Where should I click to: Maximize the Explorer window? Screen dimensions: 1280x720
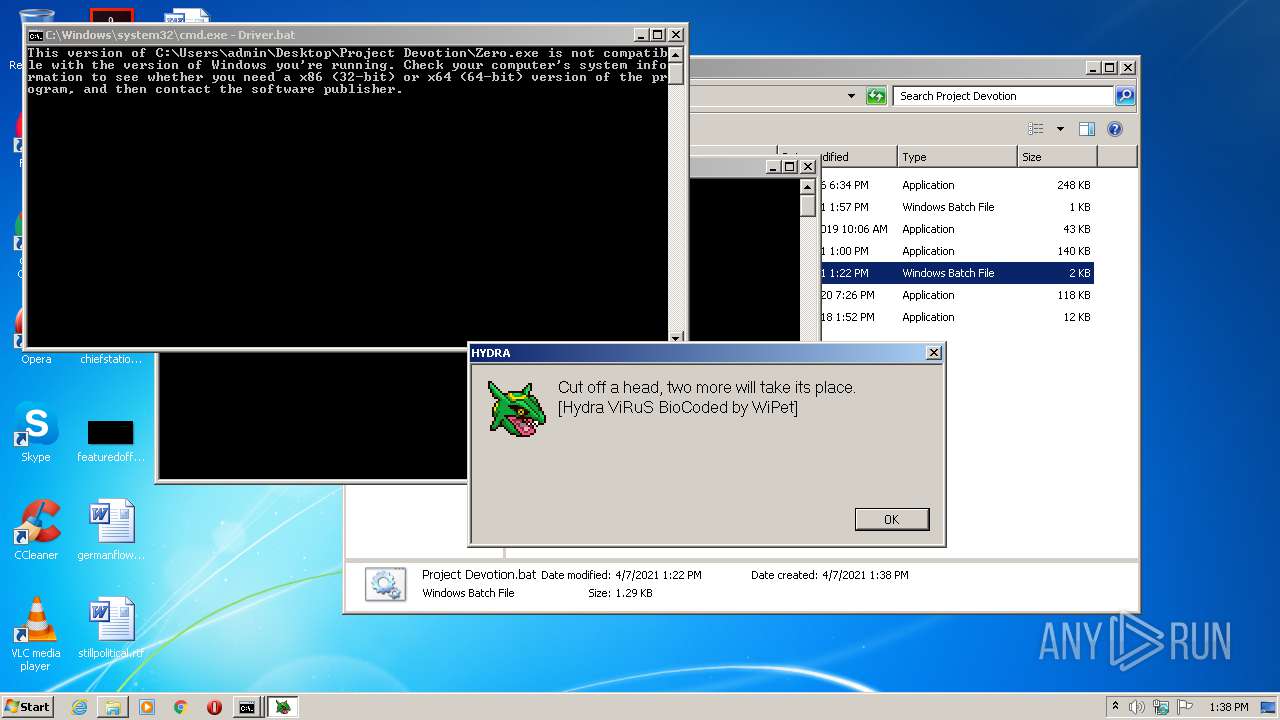tap(1111, 68)
